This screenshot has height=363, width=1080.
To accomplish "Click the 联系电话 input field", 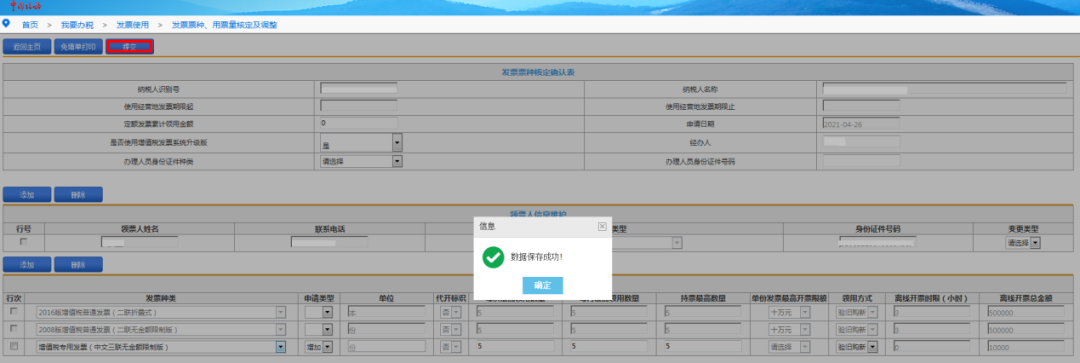I will click(x=329, y=242).
